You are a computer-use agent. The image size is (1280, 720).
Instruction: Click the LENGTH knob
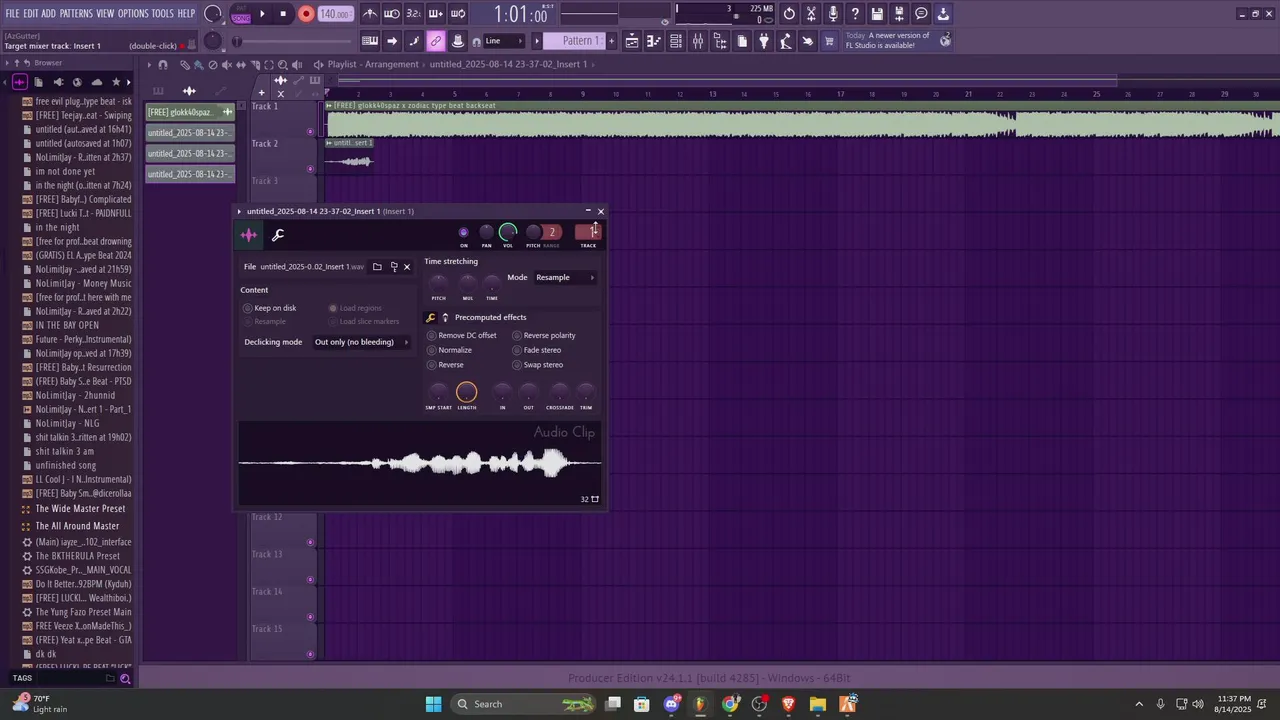click(x=467, y=392)
